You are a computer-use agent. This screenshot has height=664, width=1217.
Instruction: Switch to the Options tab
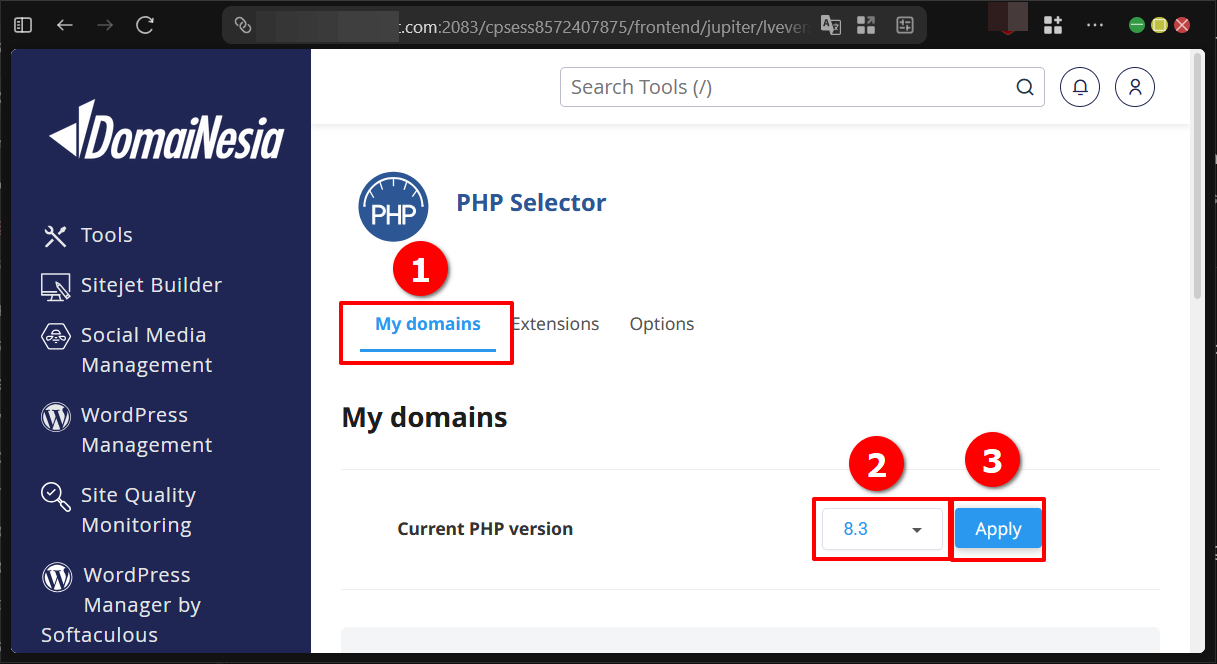[x=661, y=323]
